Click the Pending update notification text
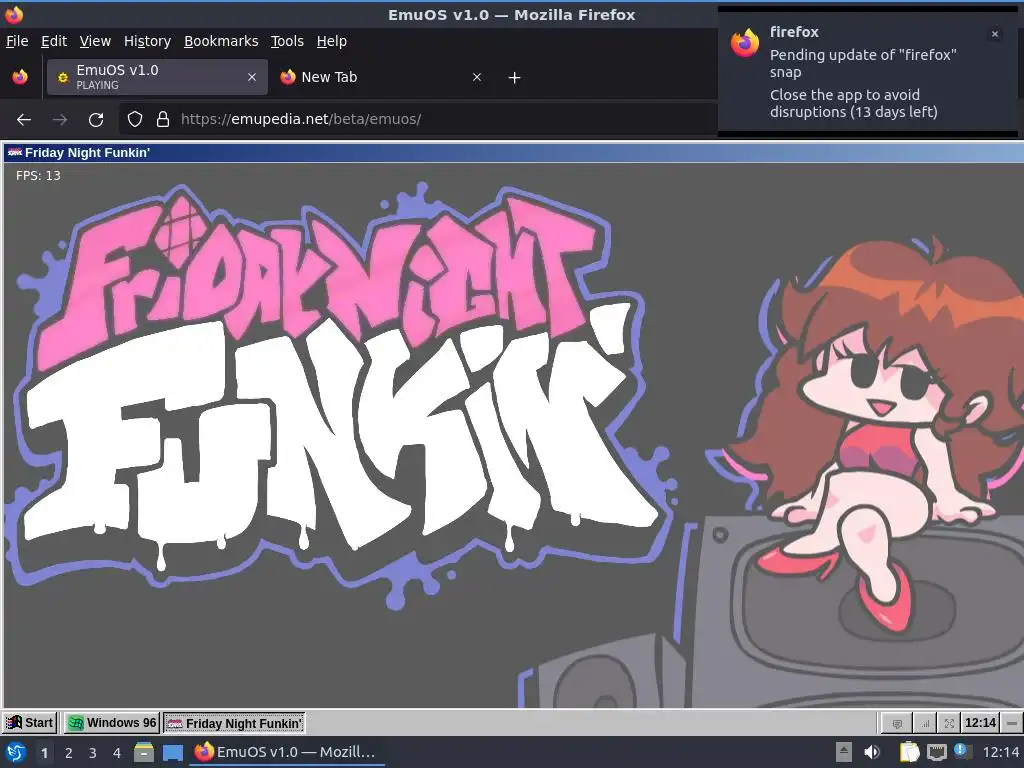The height and width of the screenshot is (768, 1024). (863, 63)
